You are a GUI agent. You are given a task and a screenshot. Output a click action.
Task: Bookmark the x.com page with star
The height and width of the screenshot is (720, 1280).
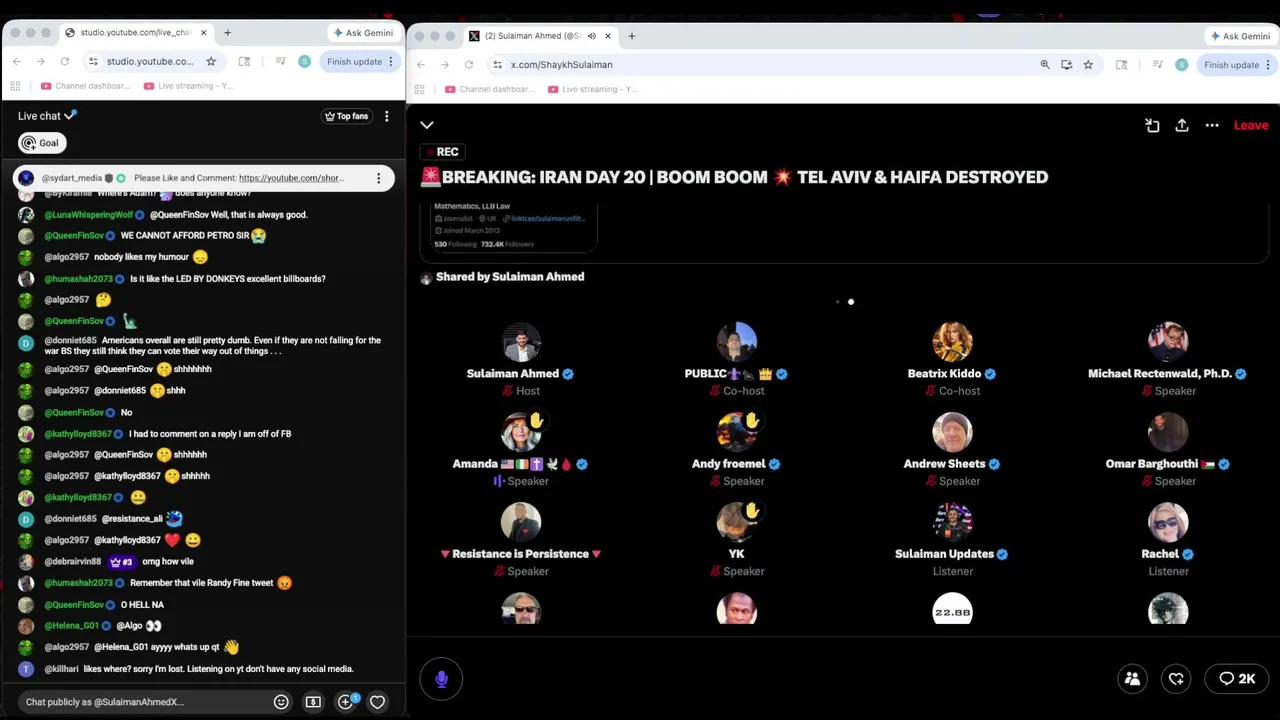1088,64
